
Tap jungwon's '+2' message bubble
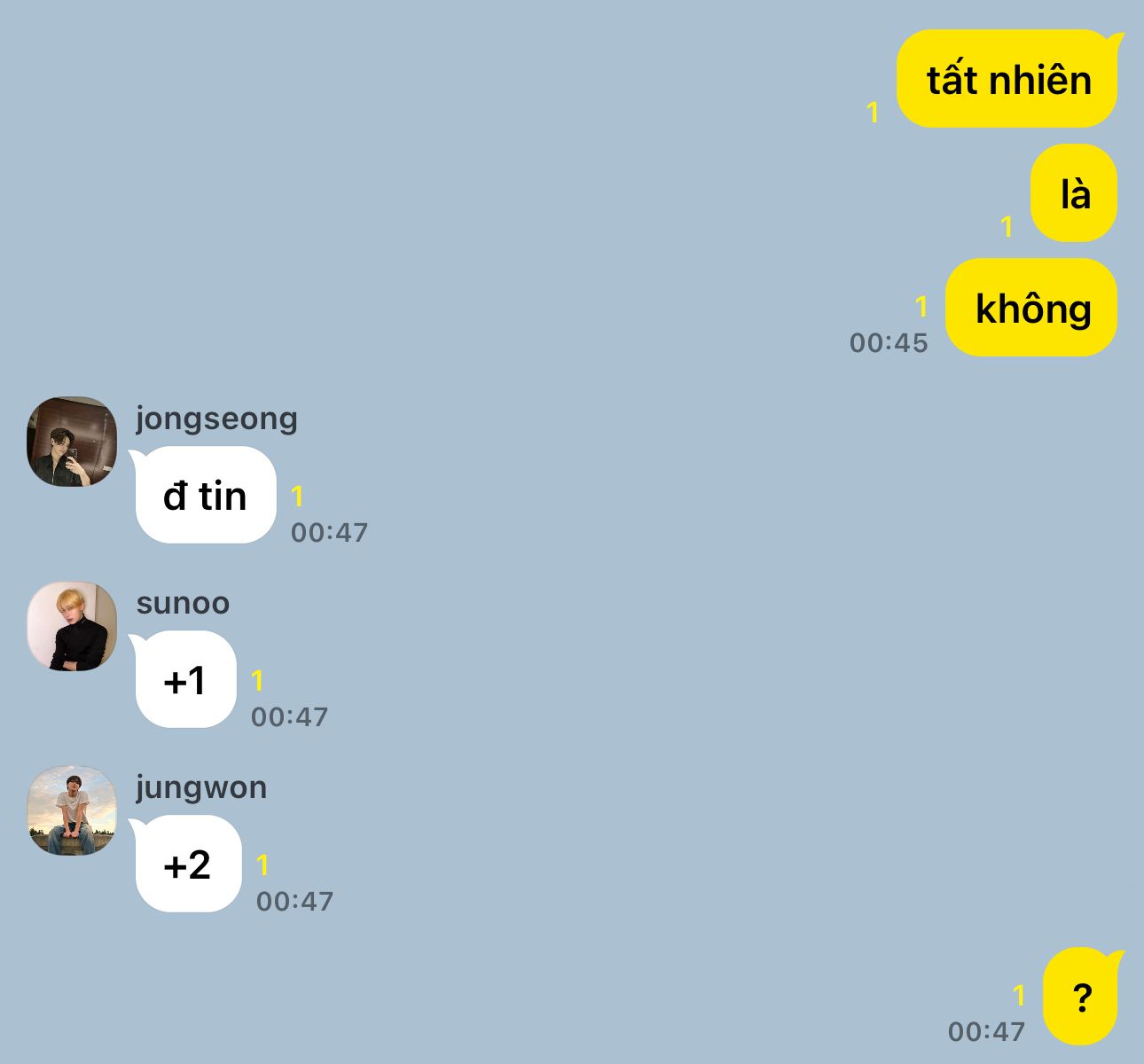(188, 864)
